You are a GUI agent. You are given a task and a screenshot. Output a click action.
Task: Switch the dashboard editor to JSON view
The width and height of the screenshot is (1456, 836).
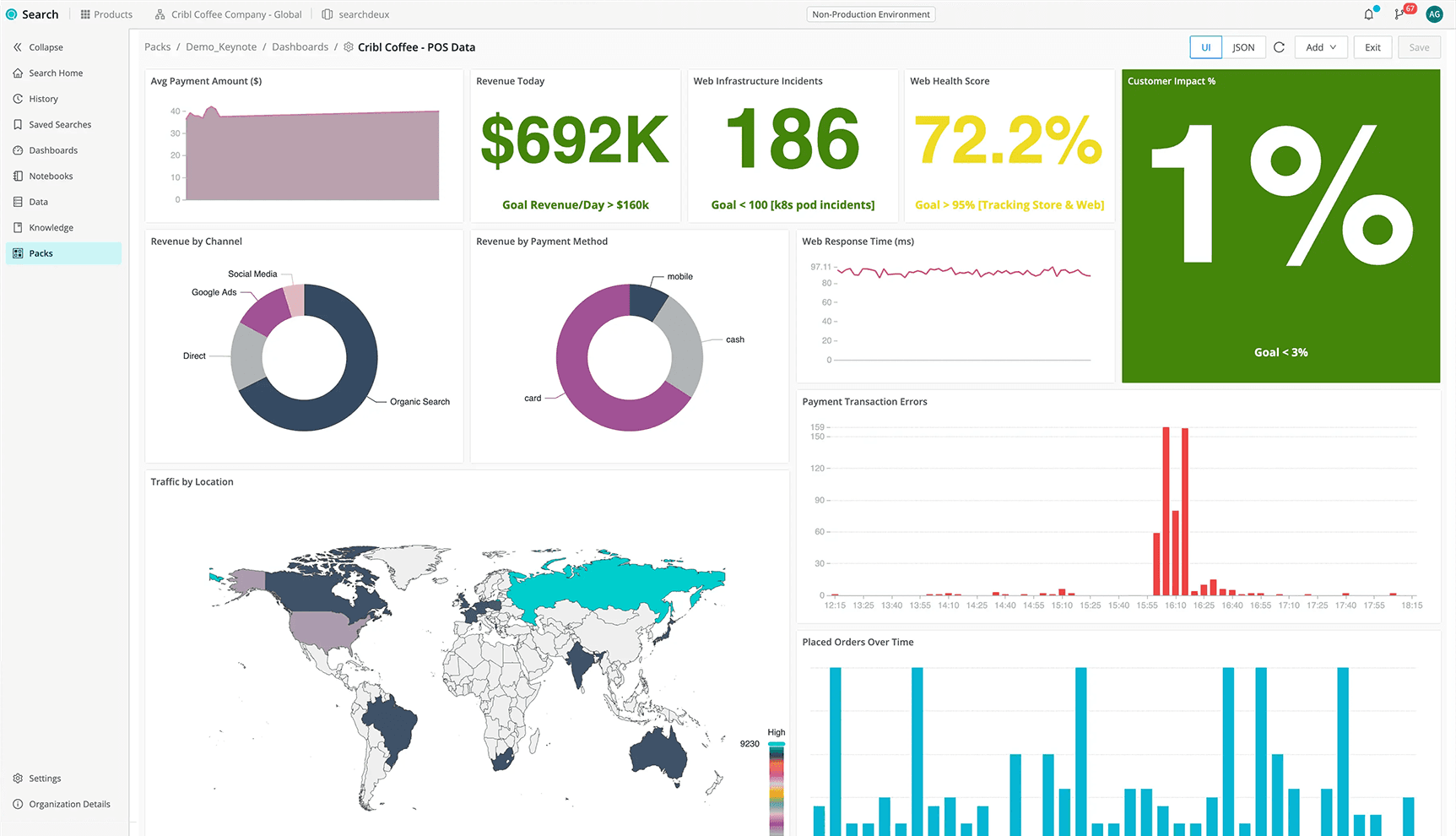[x=1243, y=47]
